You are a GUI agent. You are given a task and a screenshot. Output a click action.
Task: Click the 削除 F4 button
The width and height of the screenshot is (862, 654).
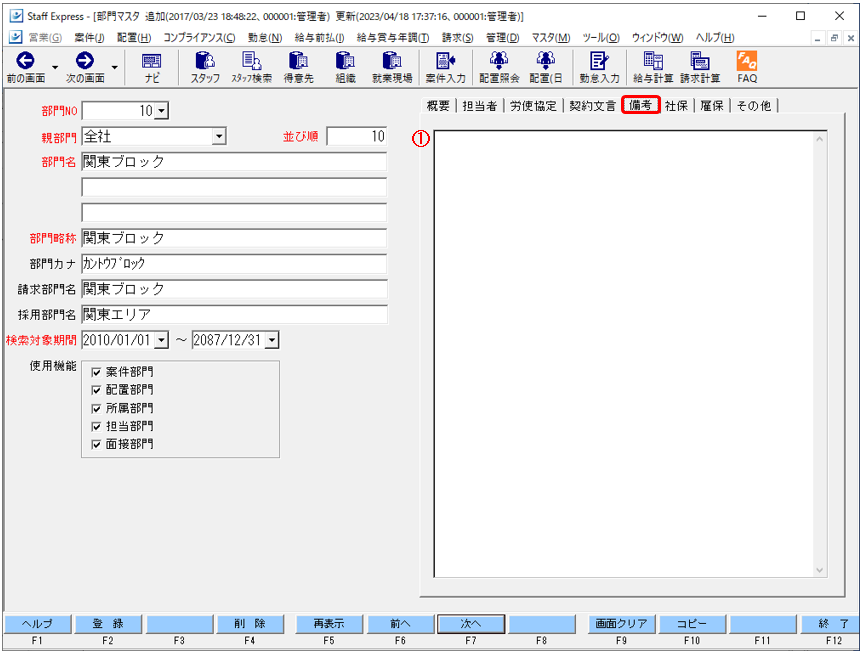(x=250, y=624)
